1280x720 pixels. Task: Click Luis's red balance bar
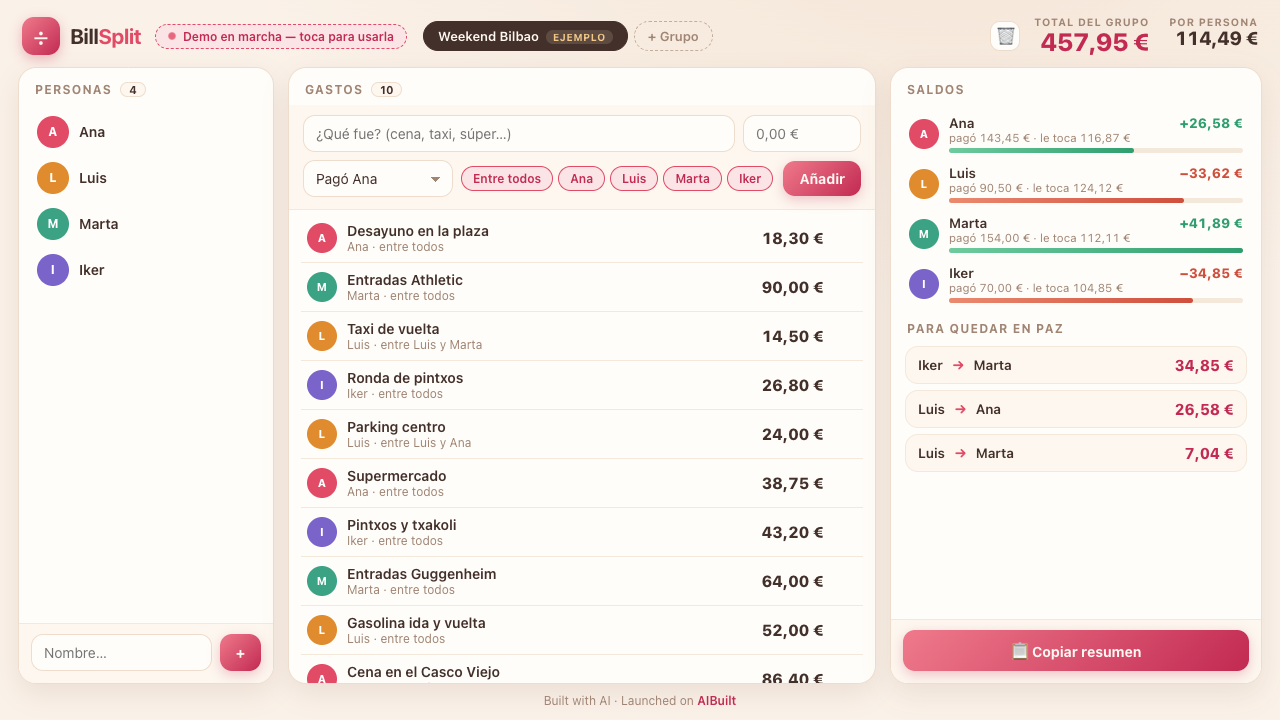click(1066, 200)
